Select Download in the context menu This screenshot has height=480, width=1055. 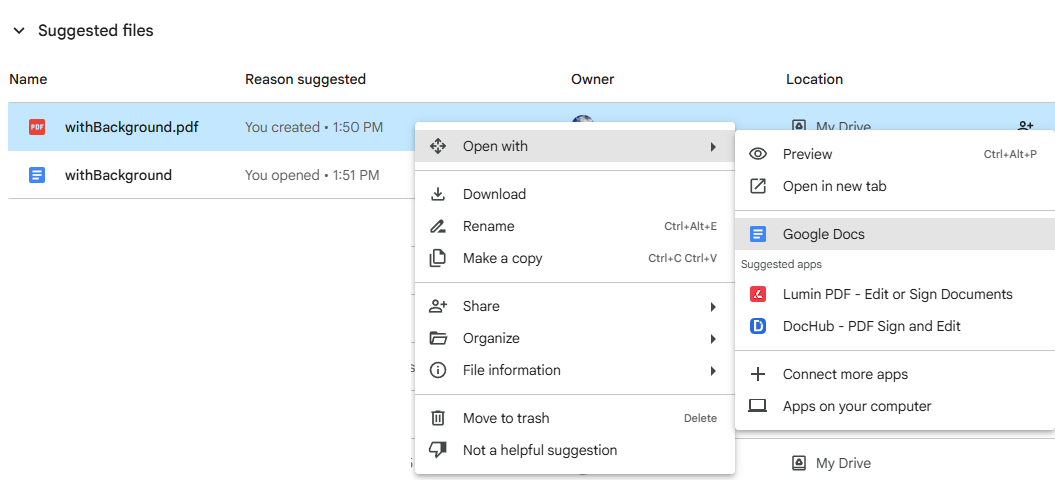[575, 194]
